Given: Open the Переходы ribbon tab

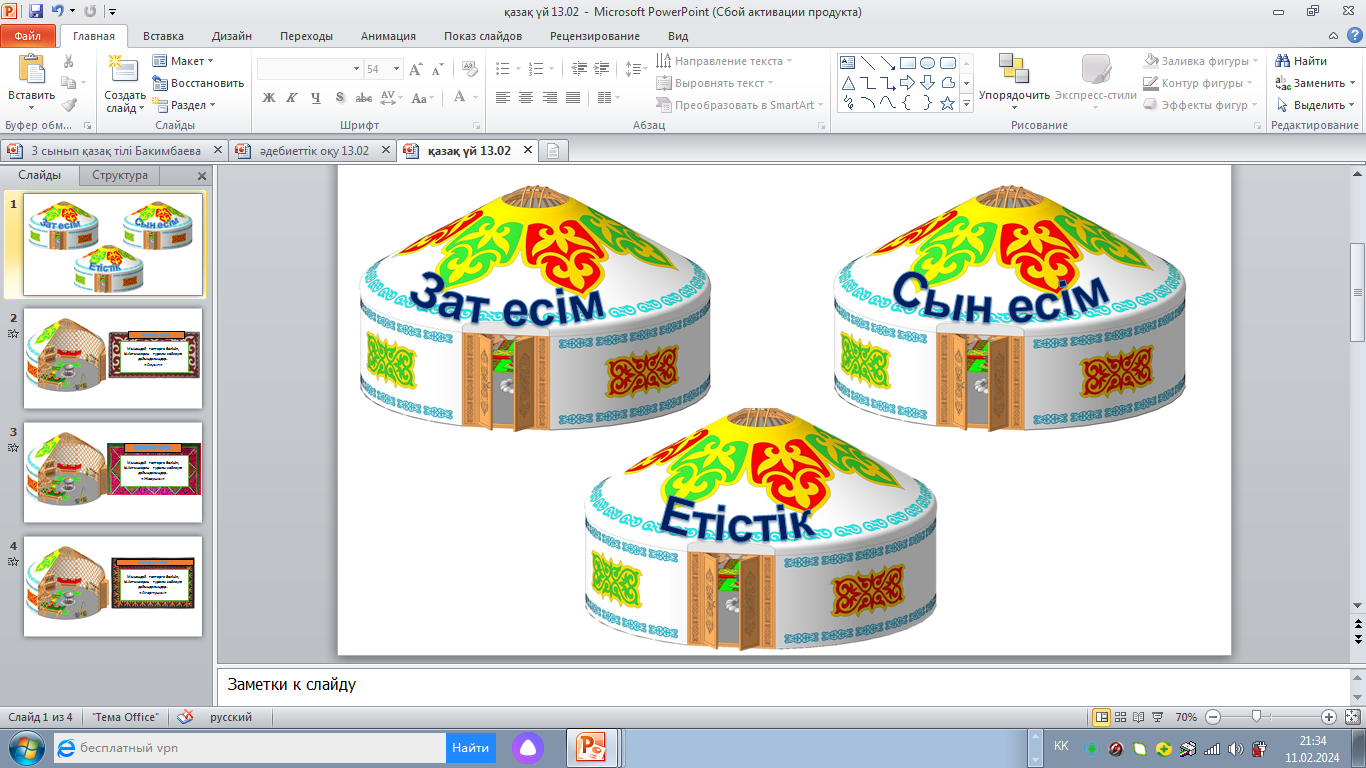Looking at the screenshot, I should pyautogui.click(x=306, y=36).
